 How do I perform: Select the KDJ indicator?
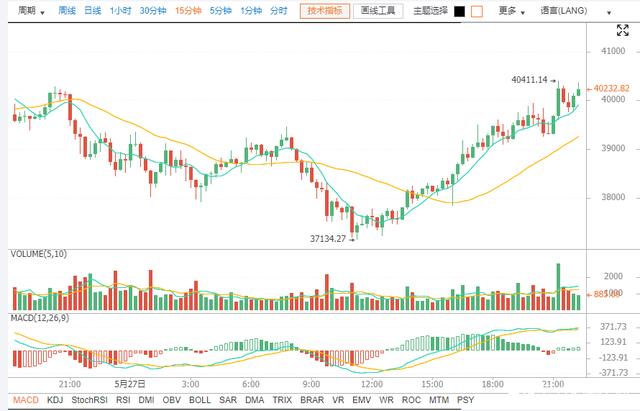55,400
